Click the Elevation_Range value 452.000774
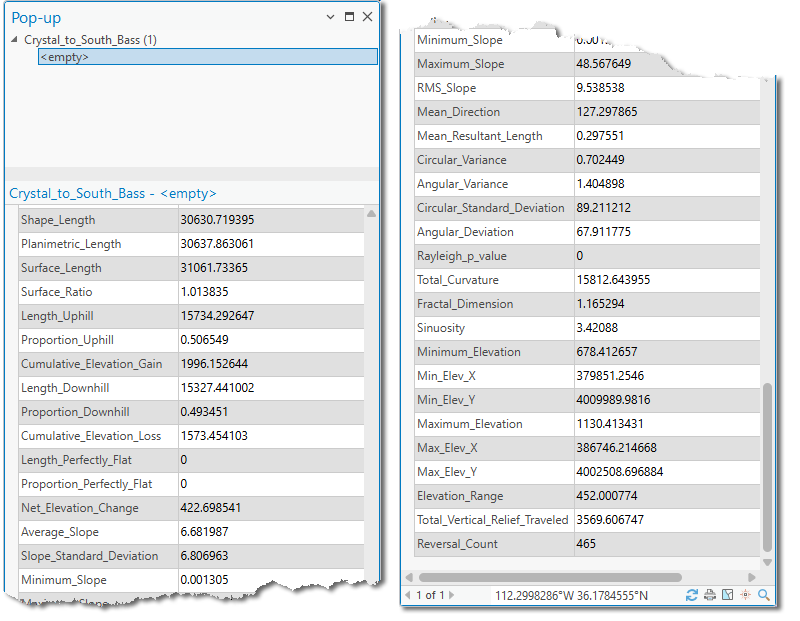 [x=607, y=495]
